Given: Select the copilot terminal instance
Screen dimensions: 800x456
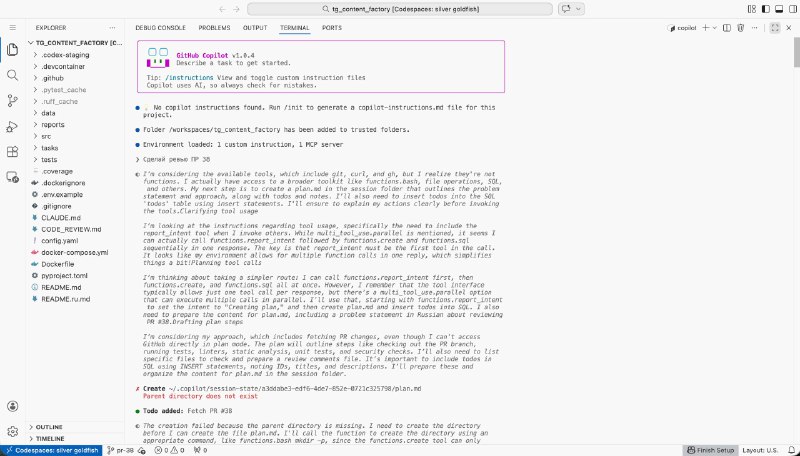Looking at the screenshot, I should (x=682, y=28).
